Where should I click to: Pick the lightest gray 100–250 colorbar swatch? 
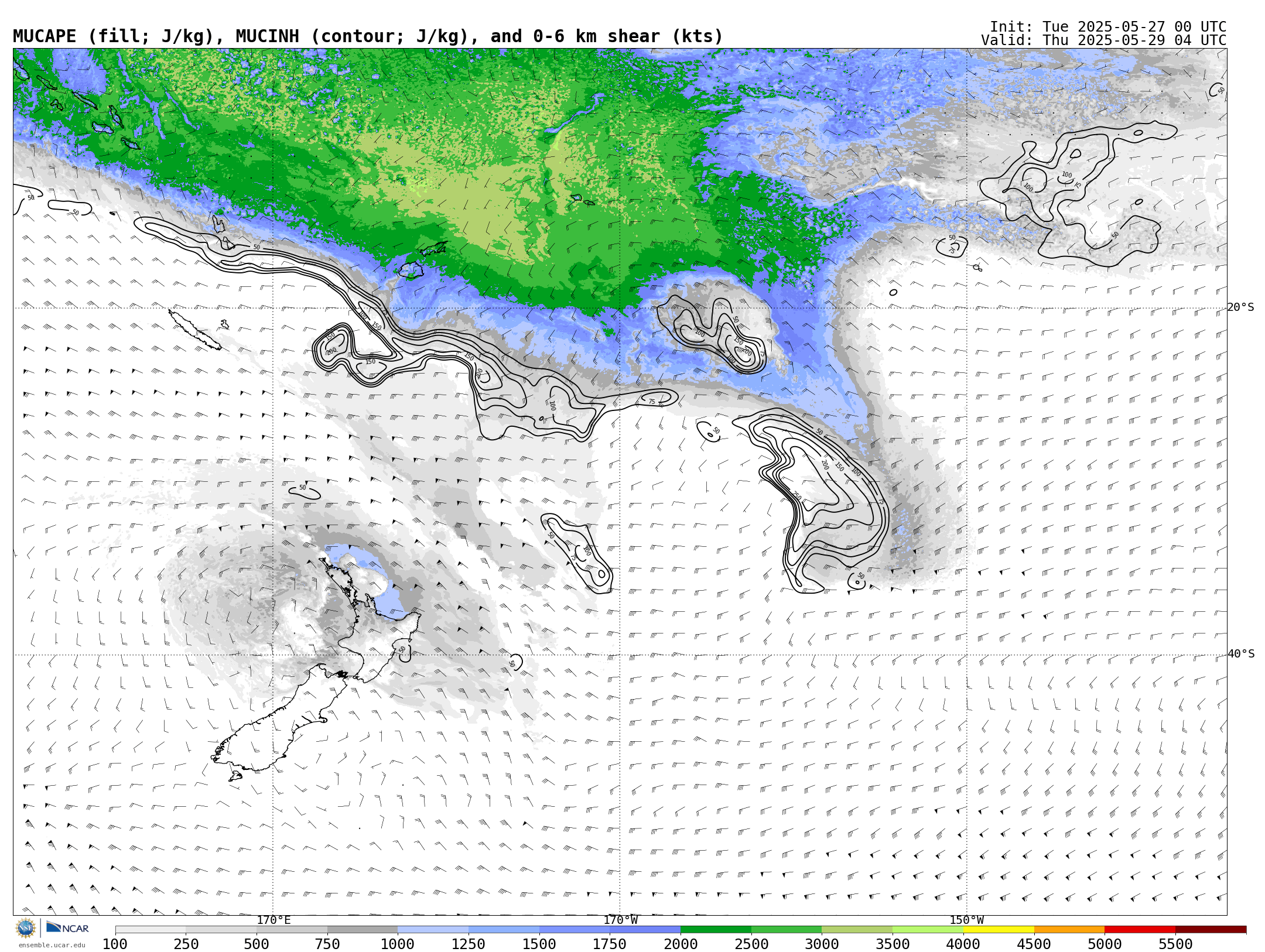point(151,930)
